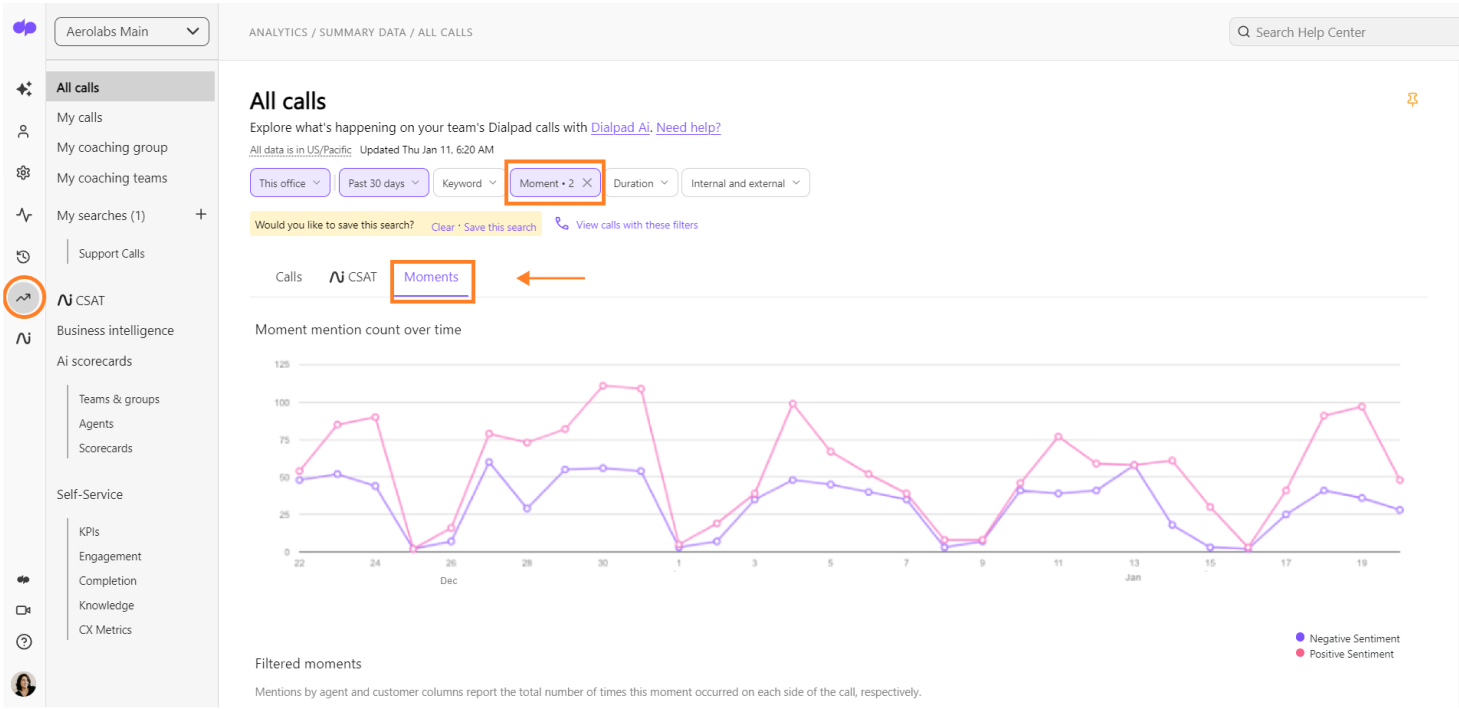Open the Ai sparkle icon in sidebar
Viewport: 1459px width, 709px height.
pyautogui.click(x=24, y=89)
